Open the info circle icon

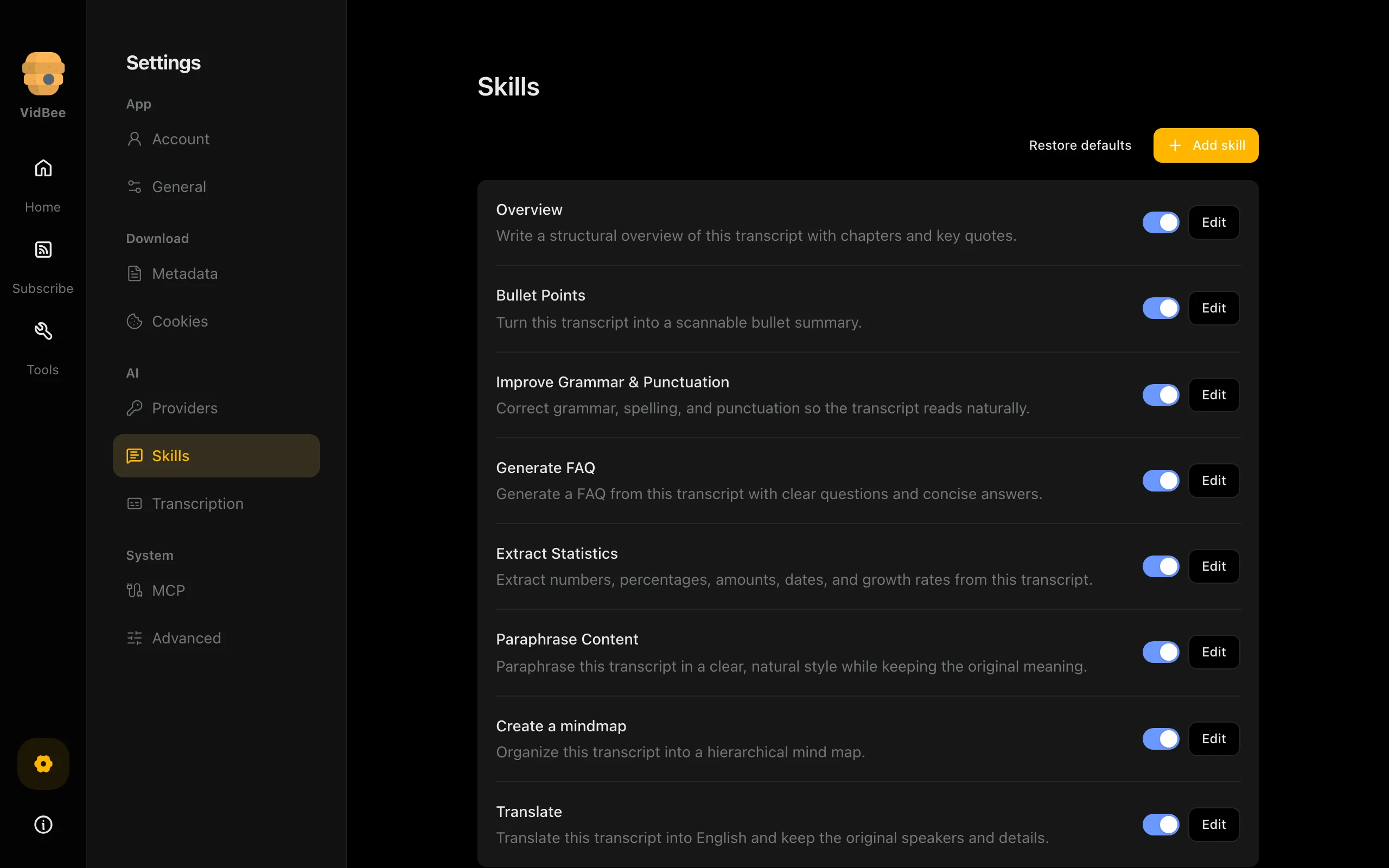43,825
